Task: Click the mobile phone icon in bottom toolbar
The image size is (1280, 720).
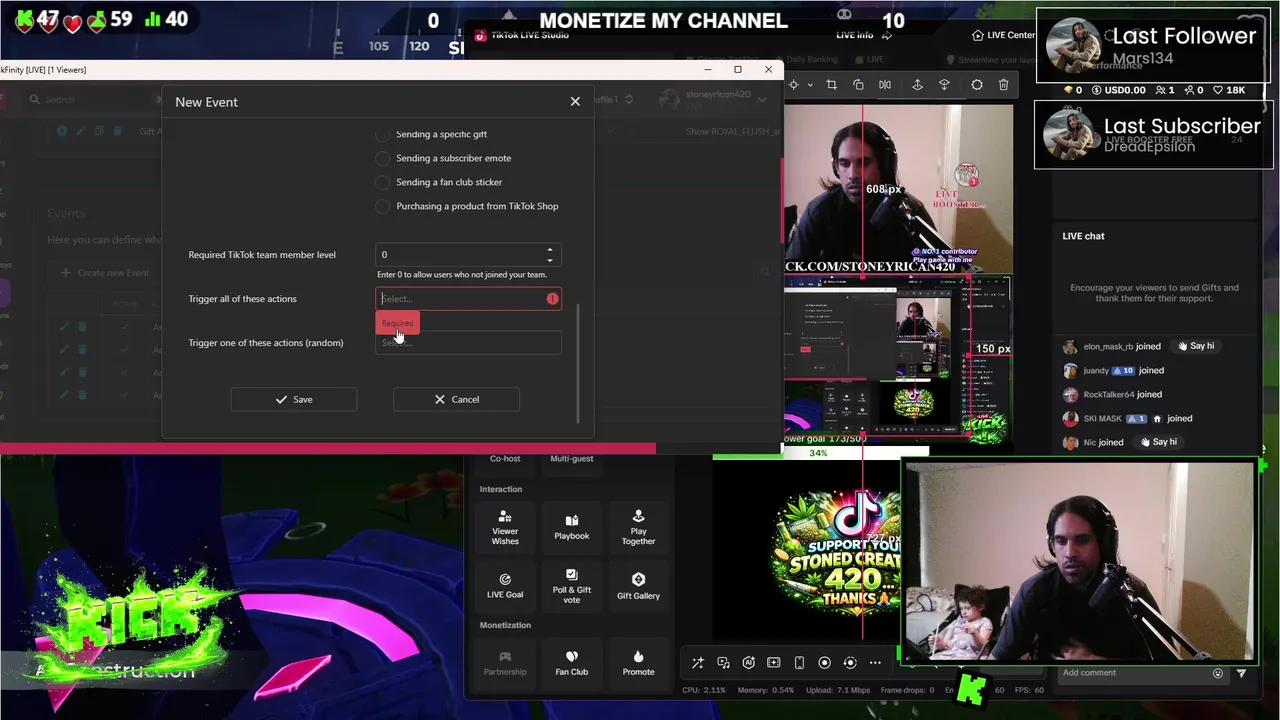Action: pos(799,663)
